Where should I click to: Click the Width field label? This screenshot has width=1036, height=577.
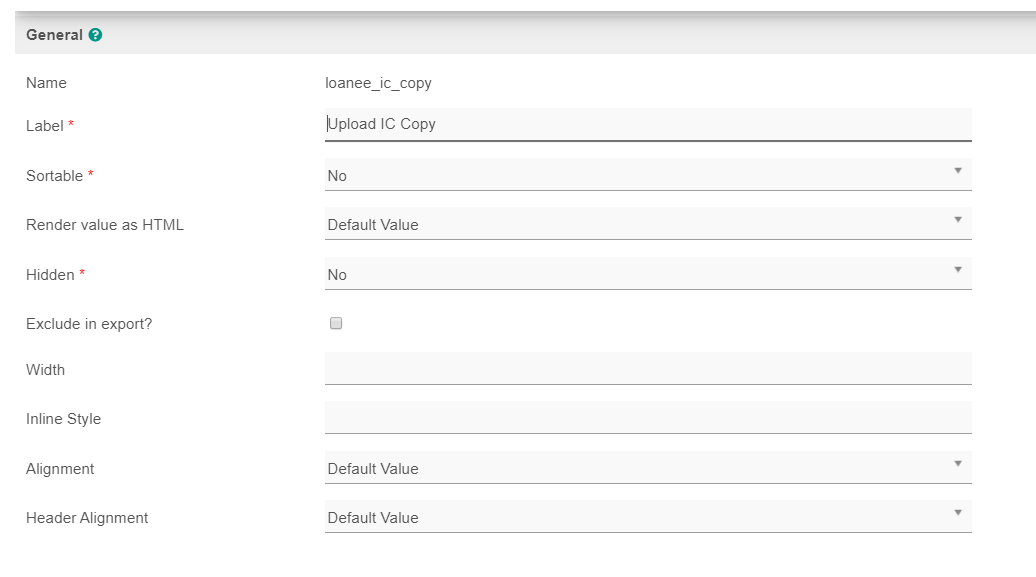(x=45, y=370)
